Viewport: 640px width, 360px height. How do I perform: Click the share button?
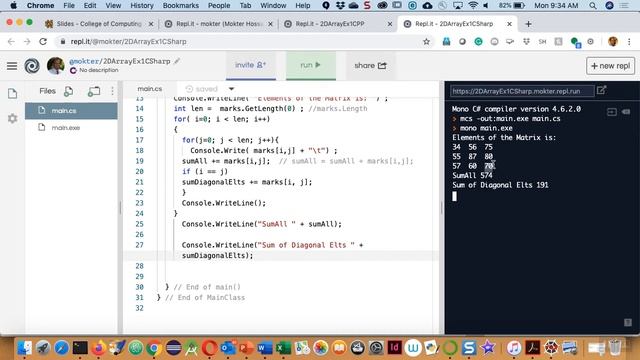click(x=370, y=65)
